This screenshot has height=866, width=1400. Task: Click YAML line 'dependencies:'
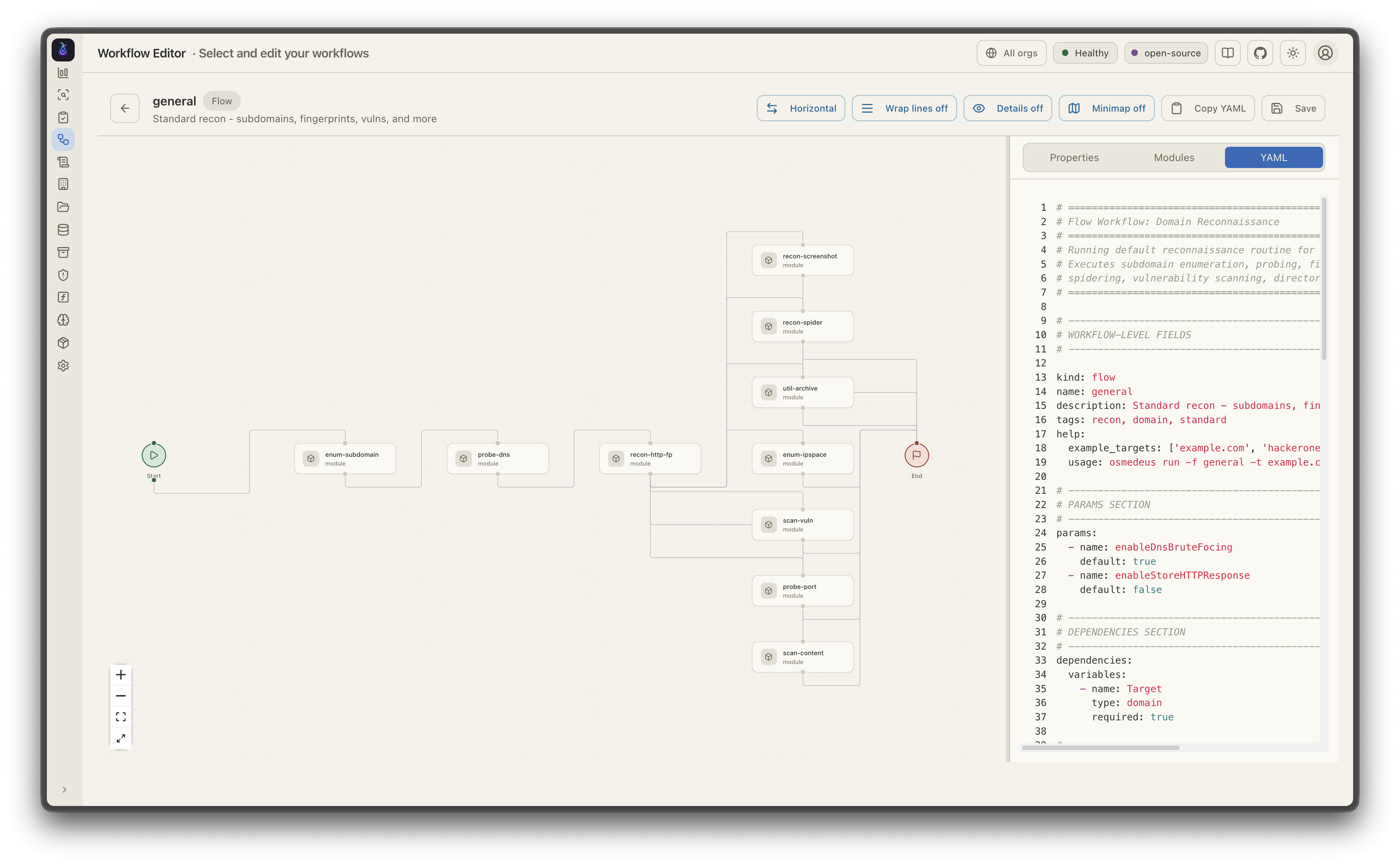1094,660
